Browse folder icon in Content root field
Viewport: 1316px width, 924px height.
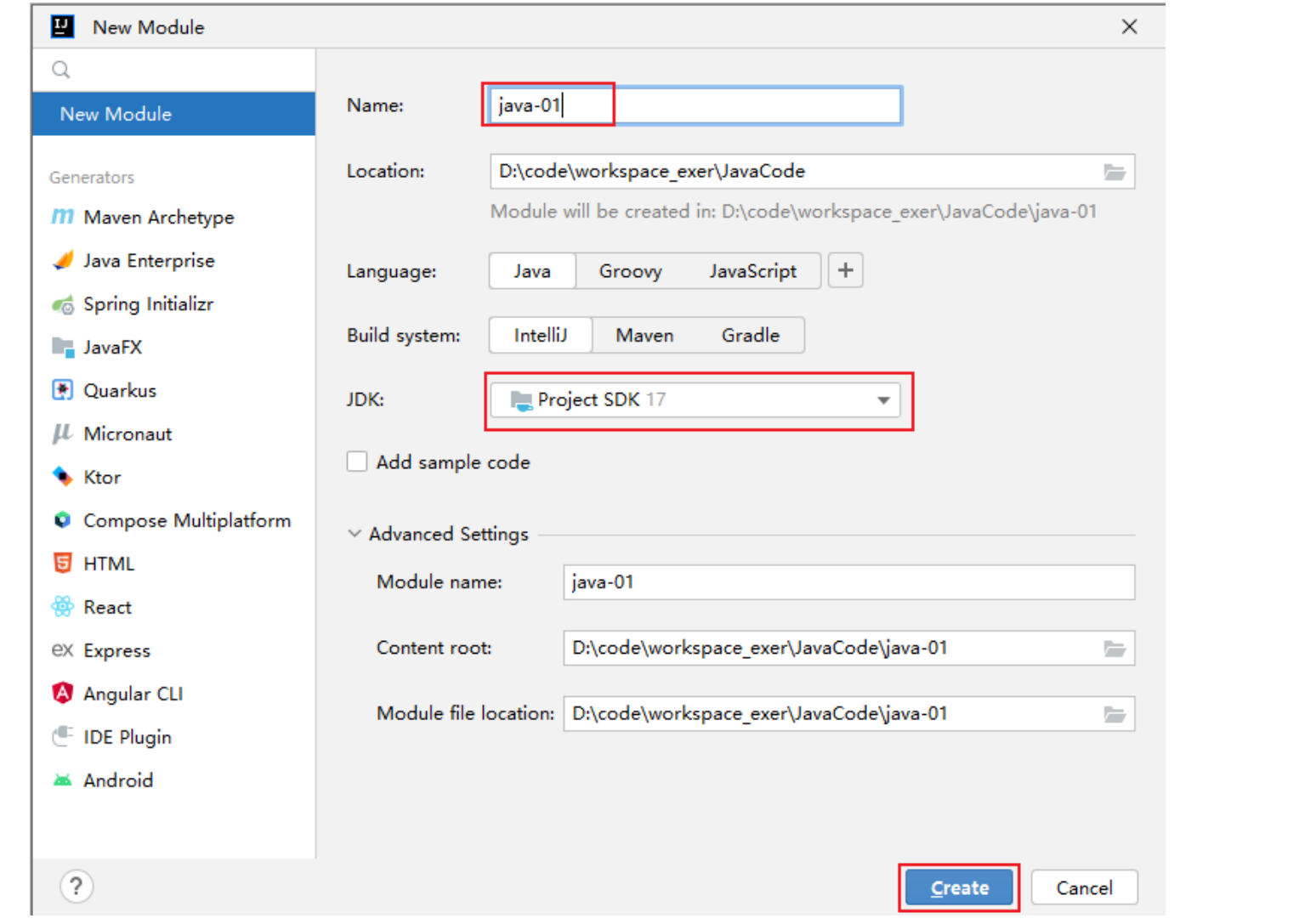pos(1115,649)
